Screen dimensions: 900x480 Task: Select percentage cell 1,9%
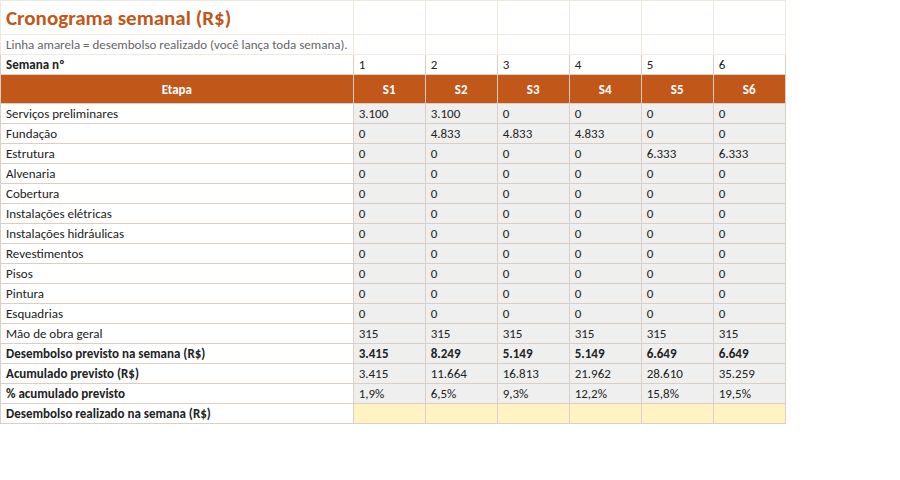tap(389, 394)
